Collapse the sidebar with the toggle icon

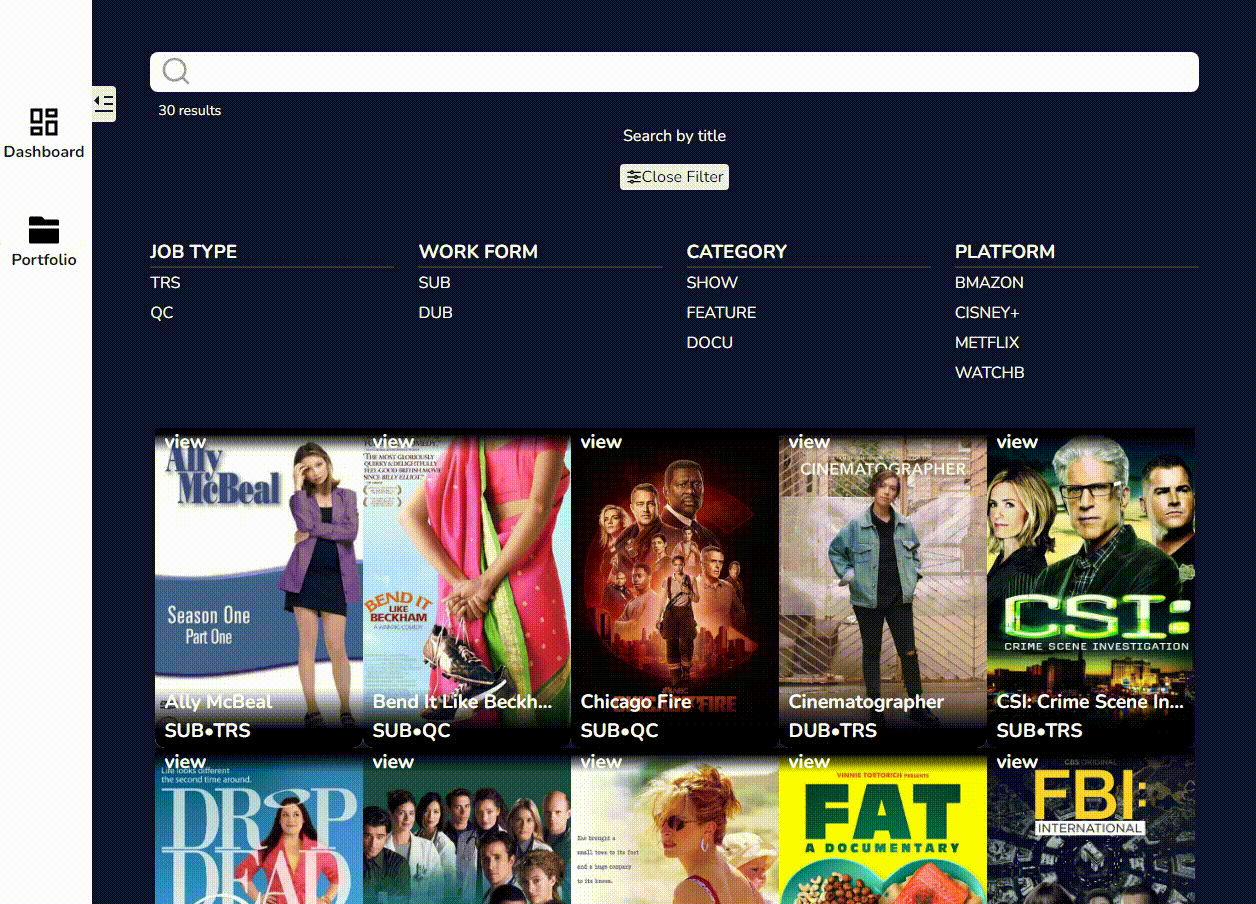pyautogui.click(x=104, y=103)
